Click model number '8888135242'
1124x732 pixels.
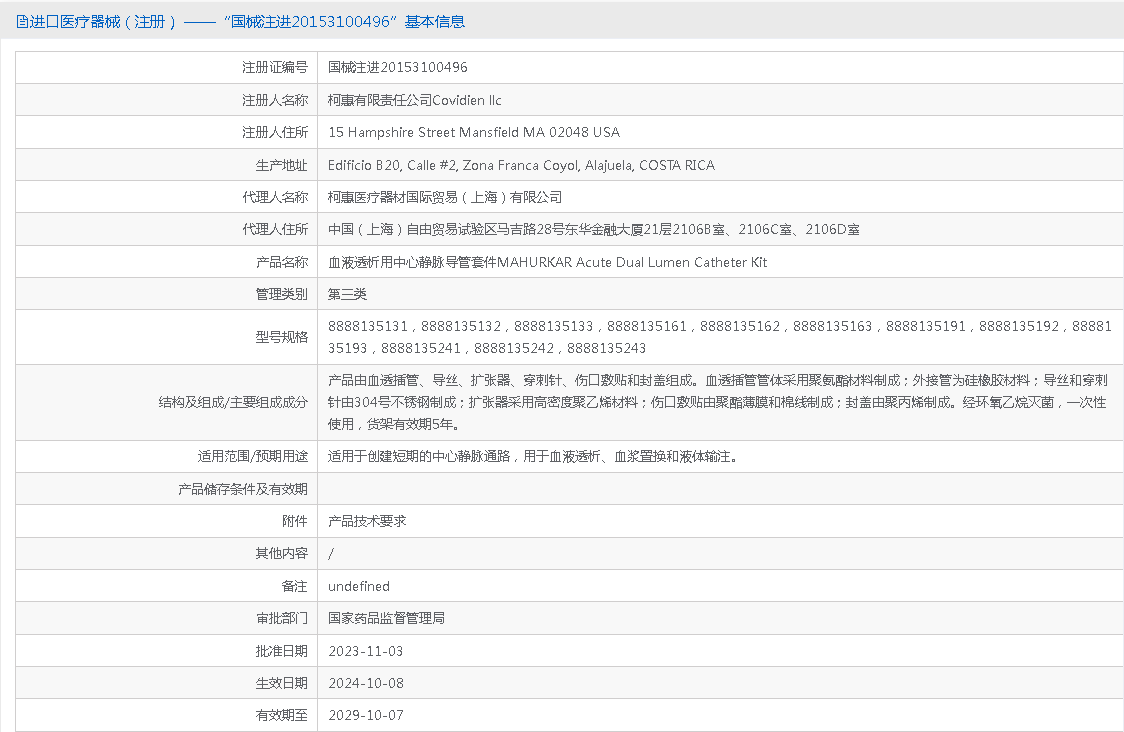pos(514,348)
